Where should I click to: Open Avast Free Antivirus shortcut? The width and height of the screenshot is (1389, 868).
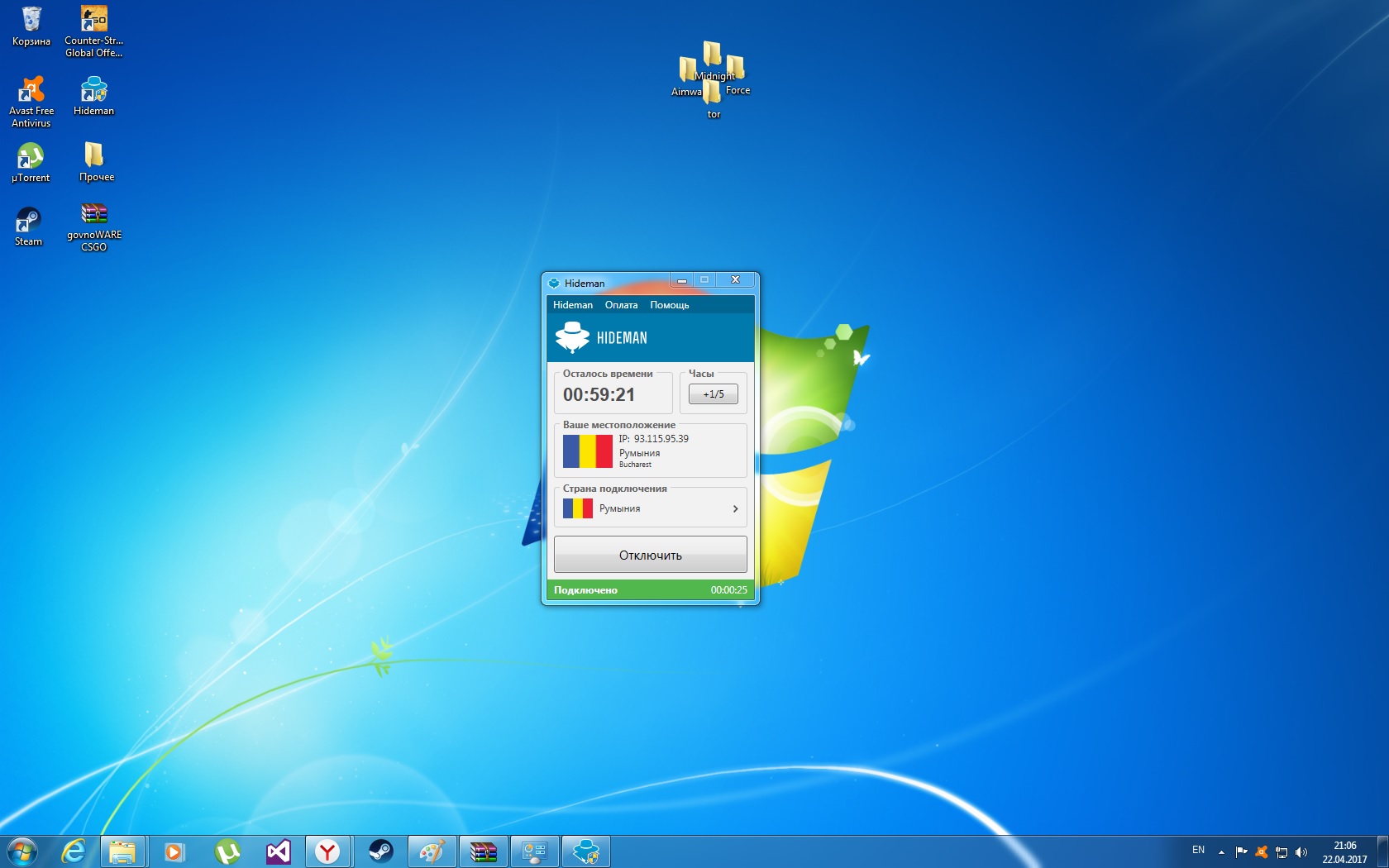point(31,90)
